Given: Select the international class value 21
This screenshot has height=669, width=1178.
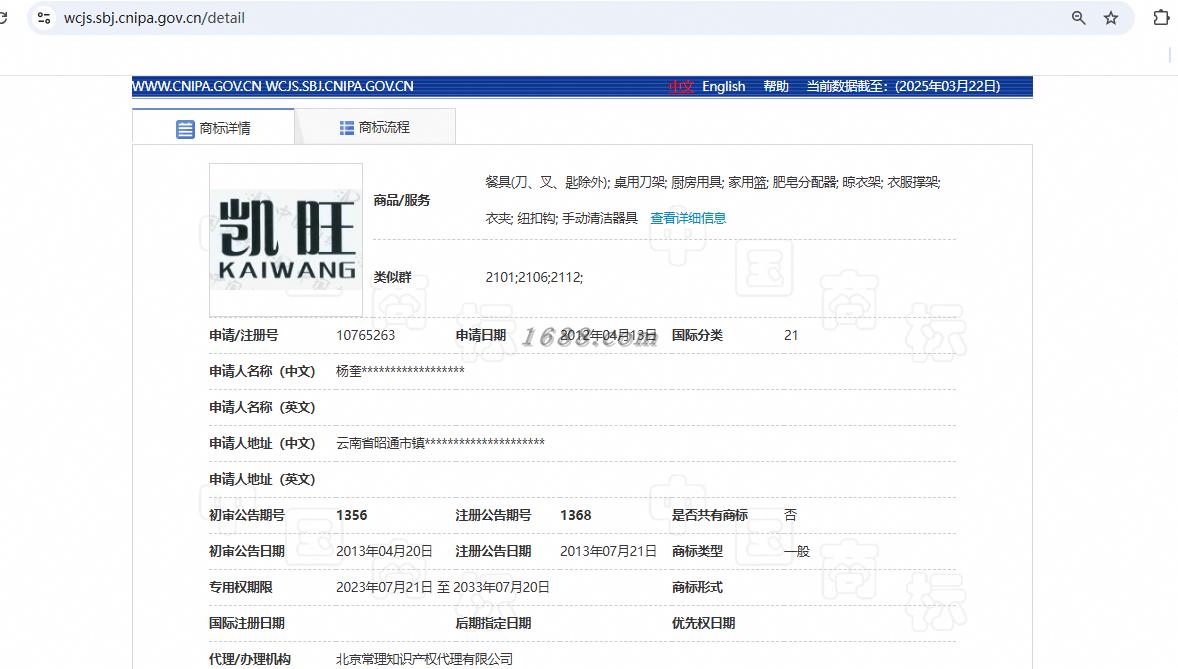Looking at the screenshot, I should pos(791,335).
